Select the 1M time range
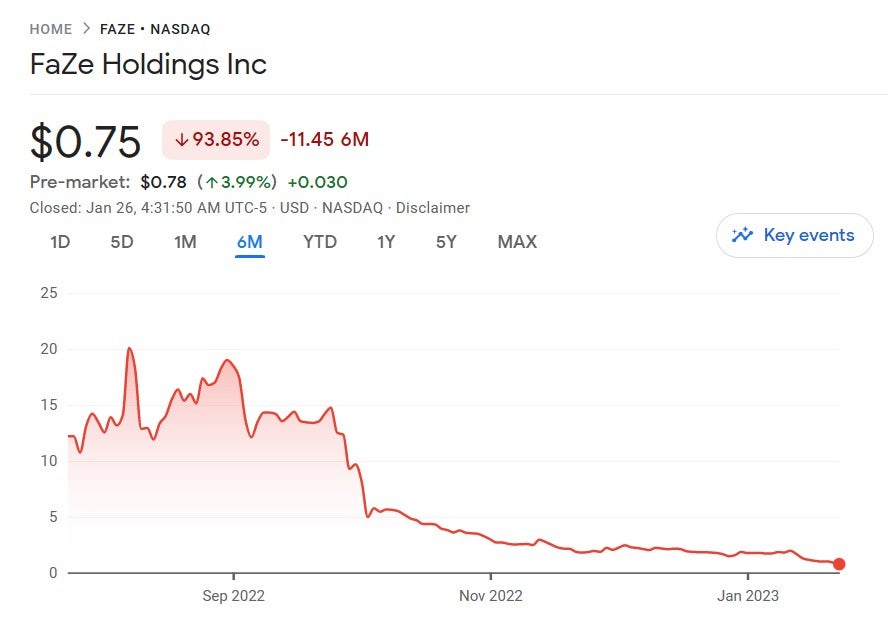Screen dimensions: 888x629 (x=185, y=241)
